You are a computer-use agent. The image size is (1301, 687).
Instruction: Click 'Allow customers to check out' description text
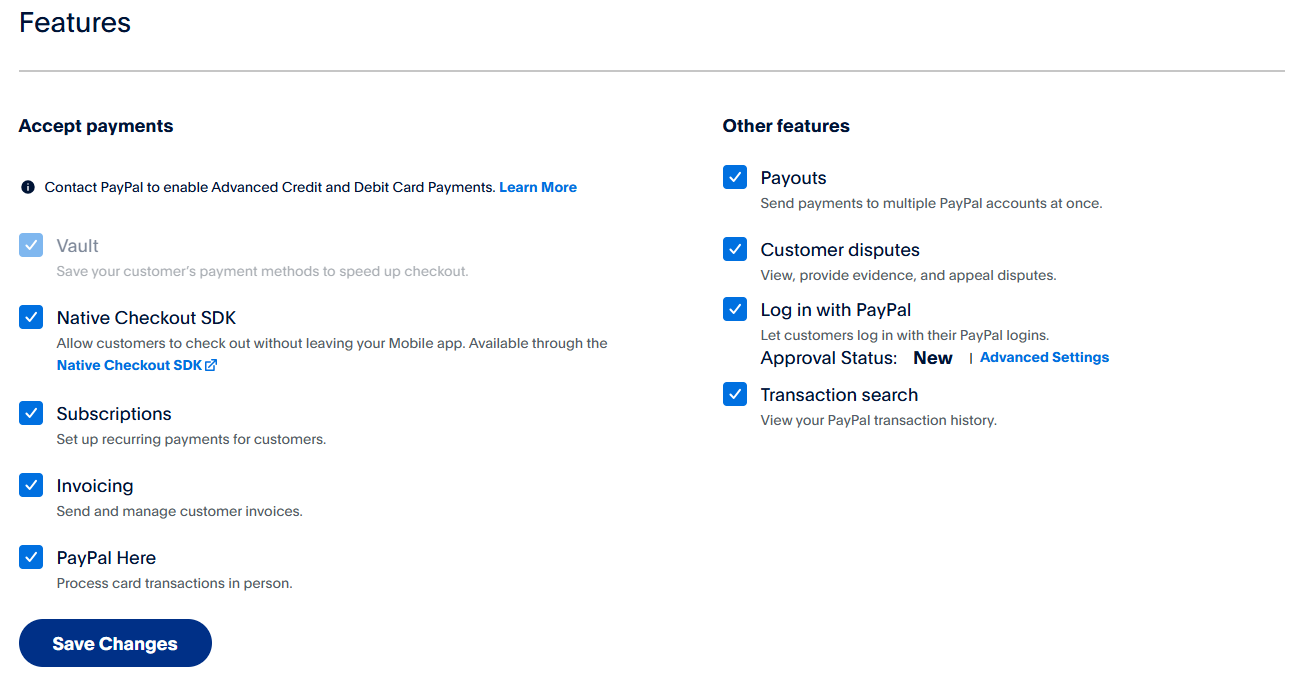click(332, 343)
